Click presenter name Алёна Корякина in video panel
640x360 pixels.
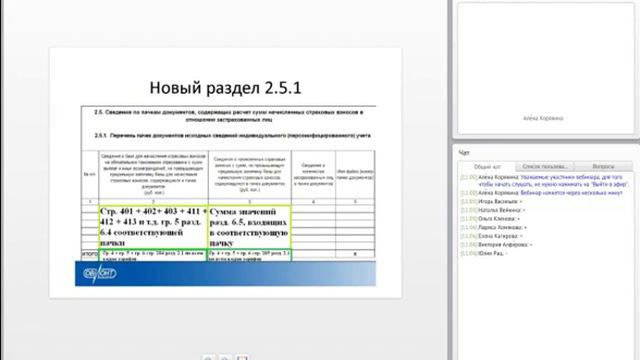[x=543, y=118]
